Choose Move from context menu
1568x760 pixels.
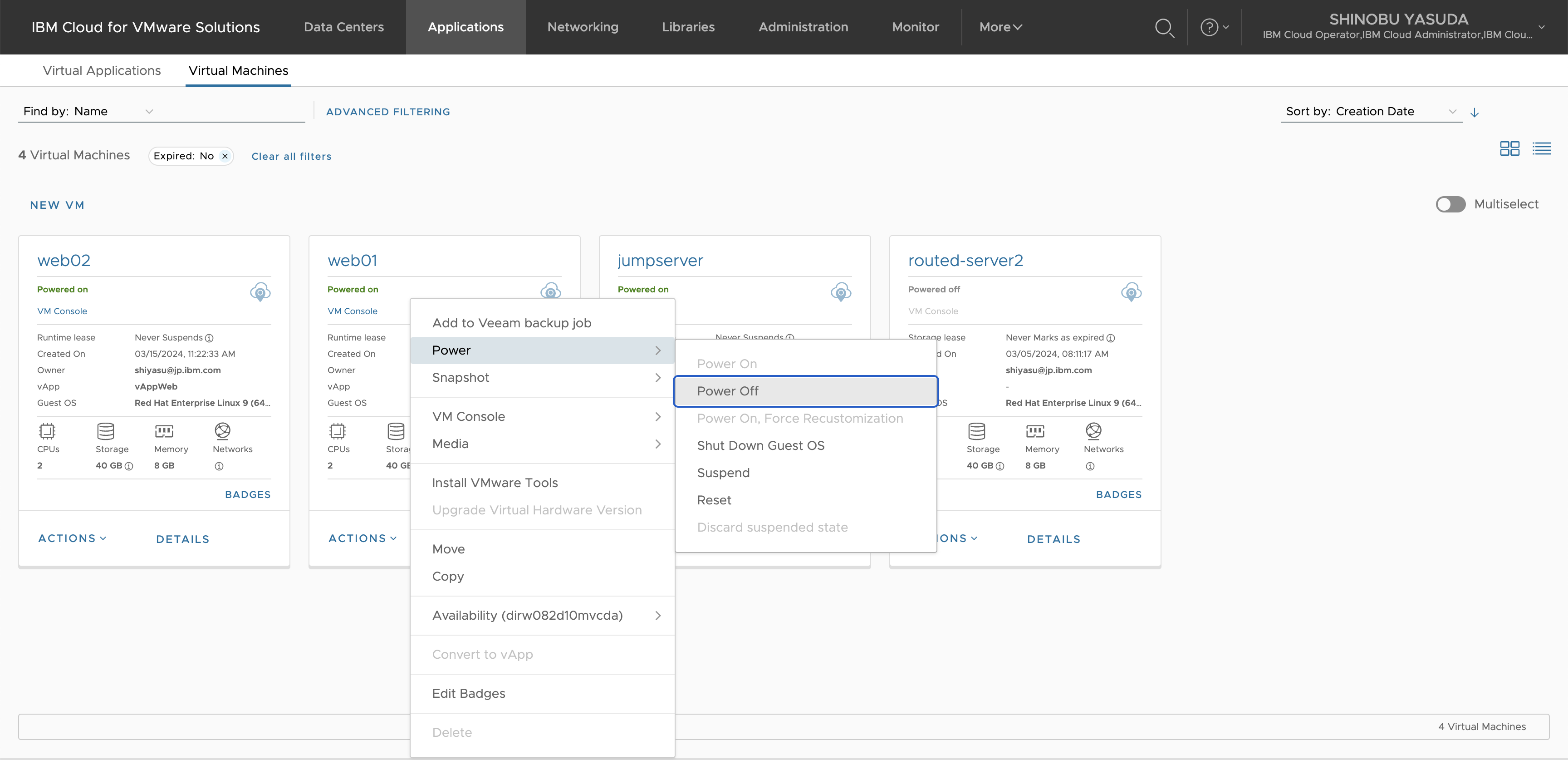tap(542, 549)
